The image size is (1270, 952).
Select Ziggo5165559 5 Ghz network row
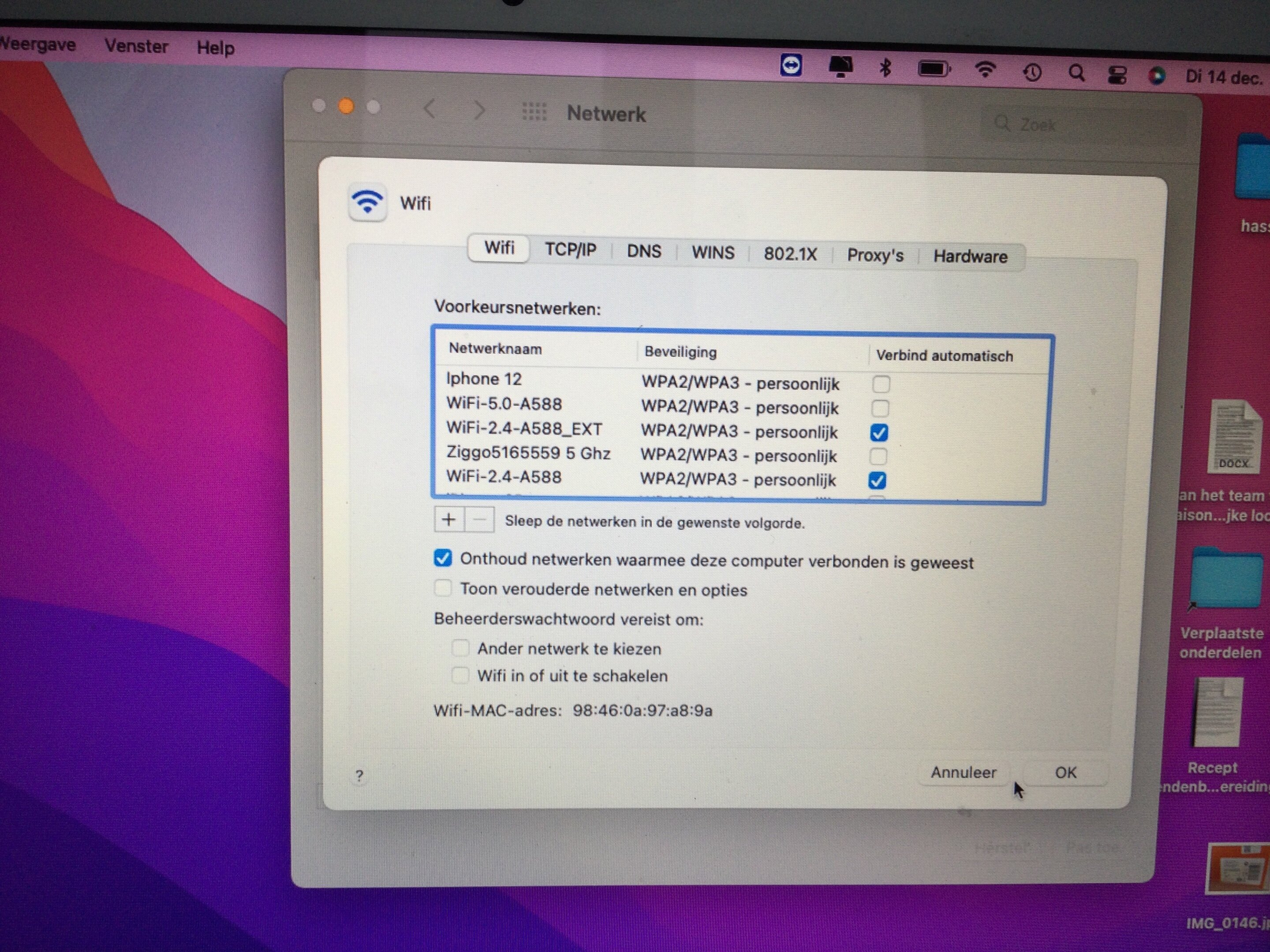click(740, 454)
